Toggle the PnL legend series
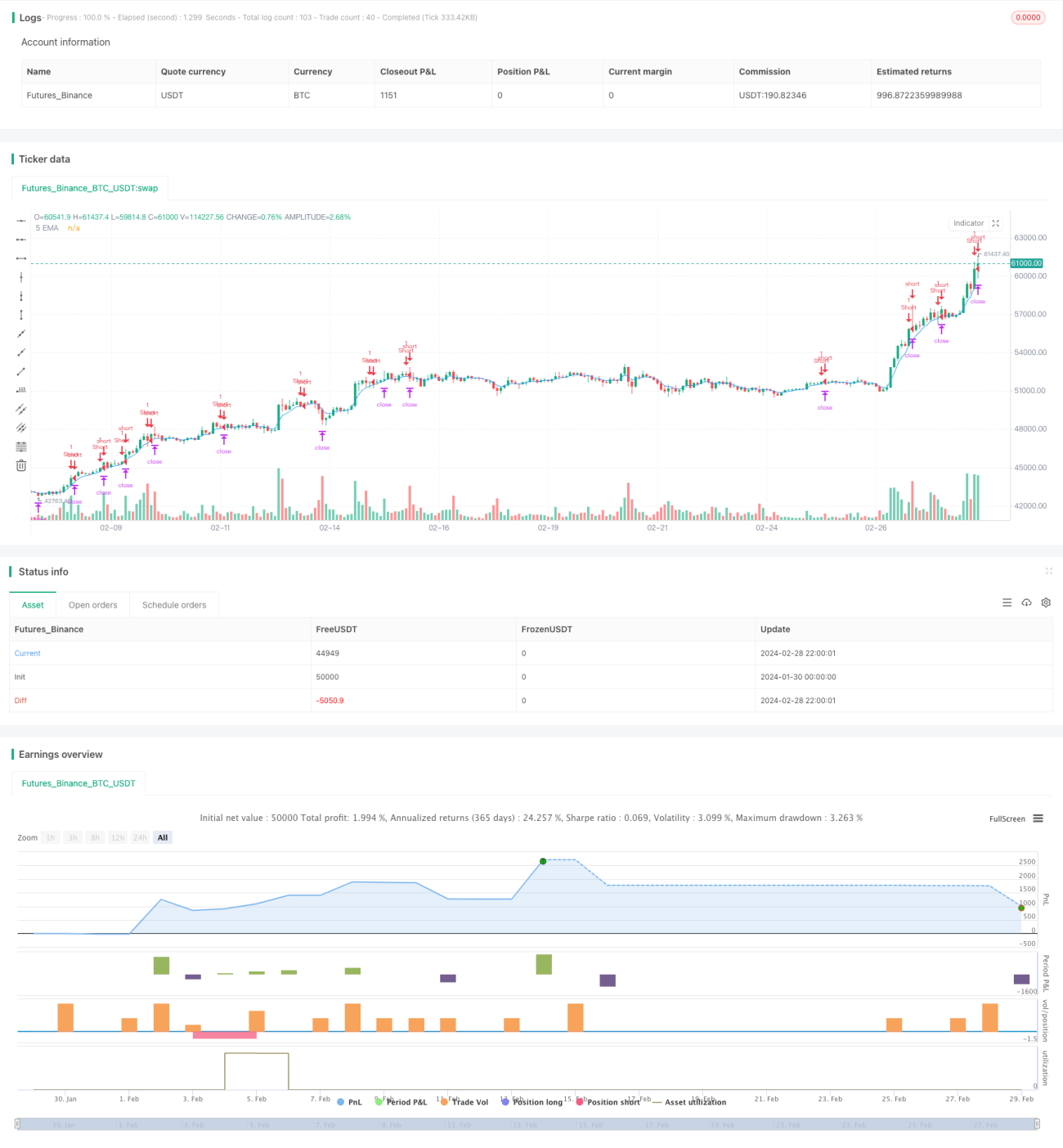1063x1148 pixels. [349, 1102]
